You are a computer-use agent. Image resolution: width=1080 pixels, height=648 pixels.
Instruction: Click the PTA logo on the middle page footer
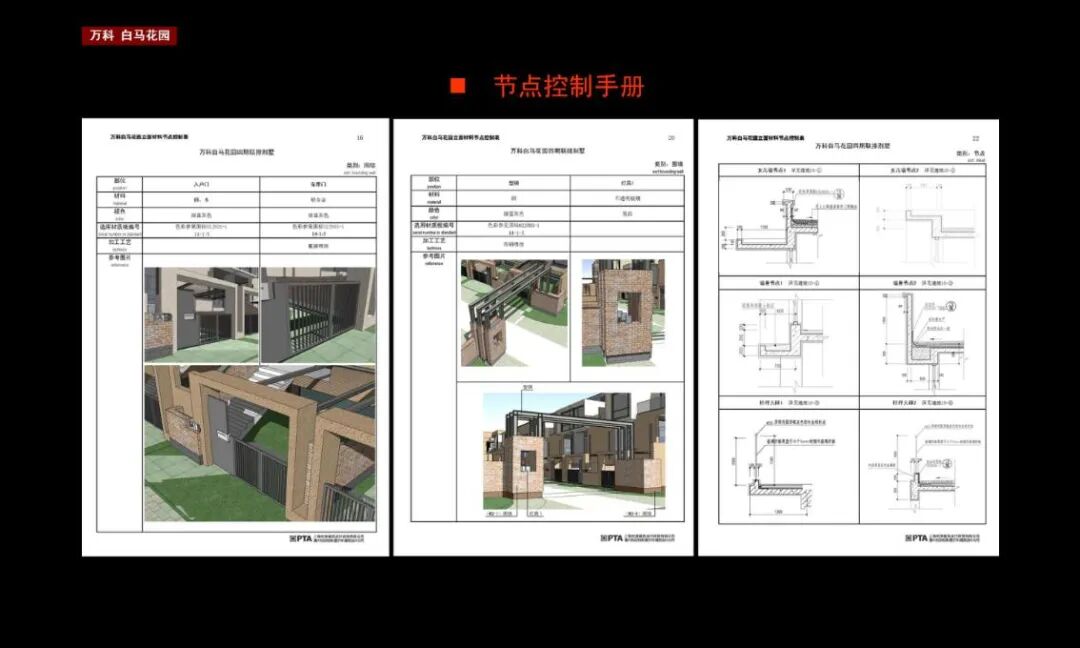611,538
